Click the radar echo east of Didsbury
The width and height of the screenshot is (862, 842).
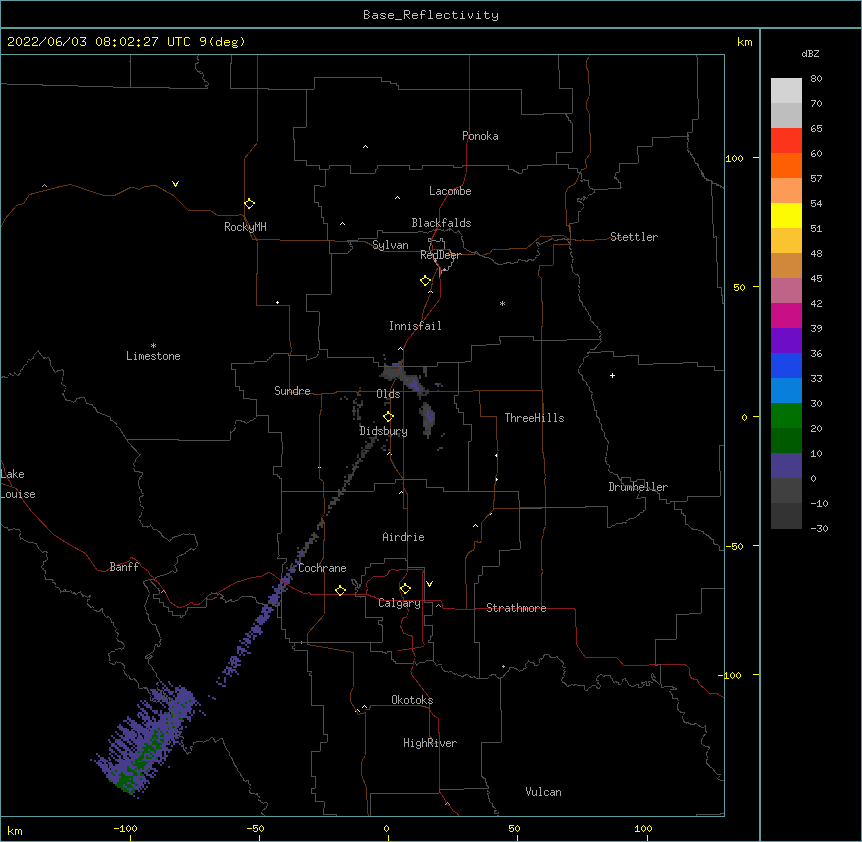[x=427, y=419]
